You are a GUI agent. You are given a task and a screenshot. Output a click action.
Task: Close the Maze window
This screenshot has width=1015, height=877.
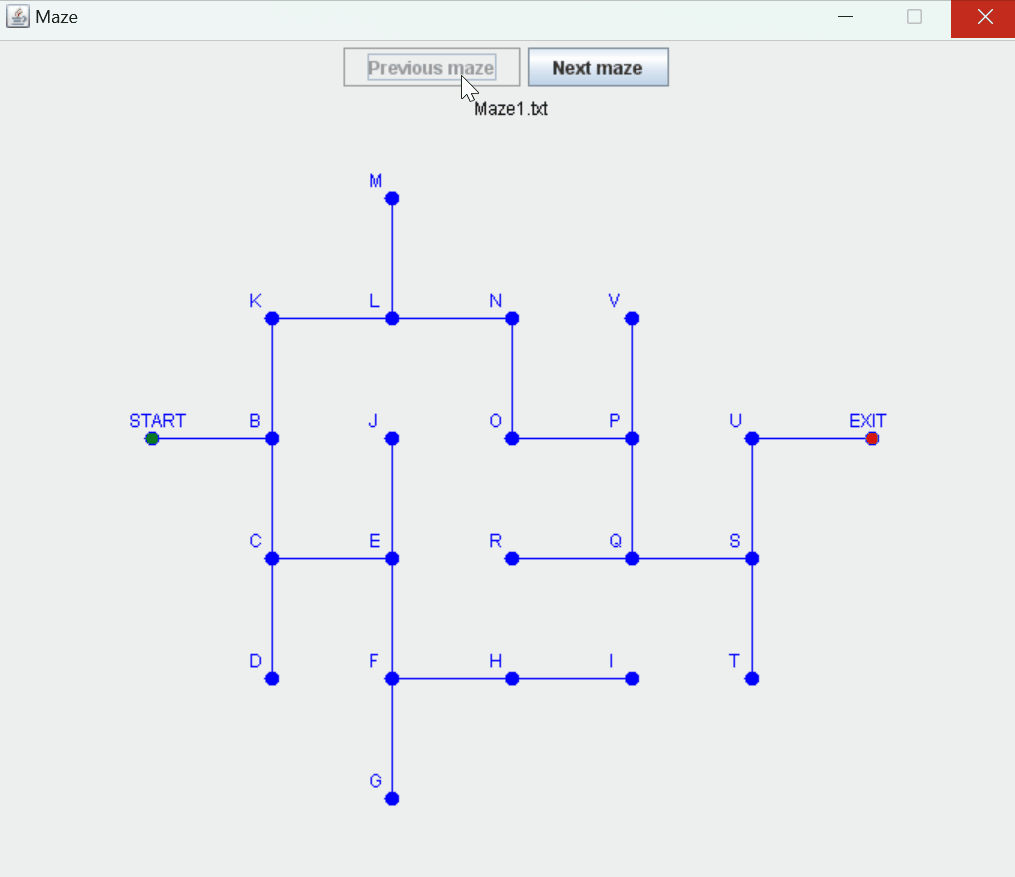(983, 18)
